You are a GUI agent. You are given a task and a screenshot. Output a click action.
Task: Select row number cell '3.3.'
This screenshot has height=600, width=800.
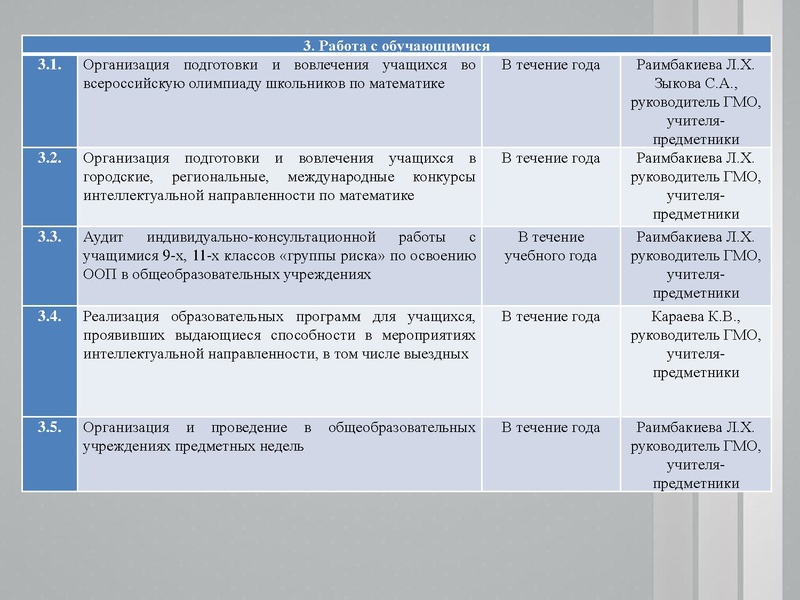51,236
